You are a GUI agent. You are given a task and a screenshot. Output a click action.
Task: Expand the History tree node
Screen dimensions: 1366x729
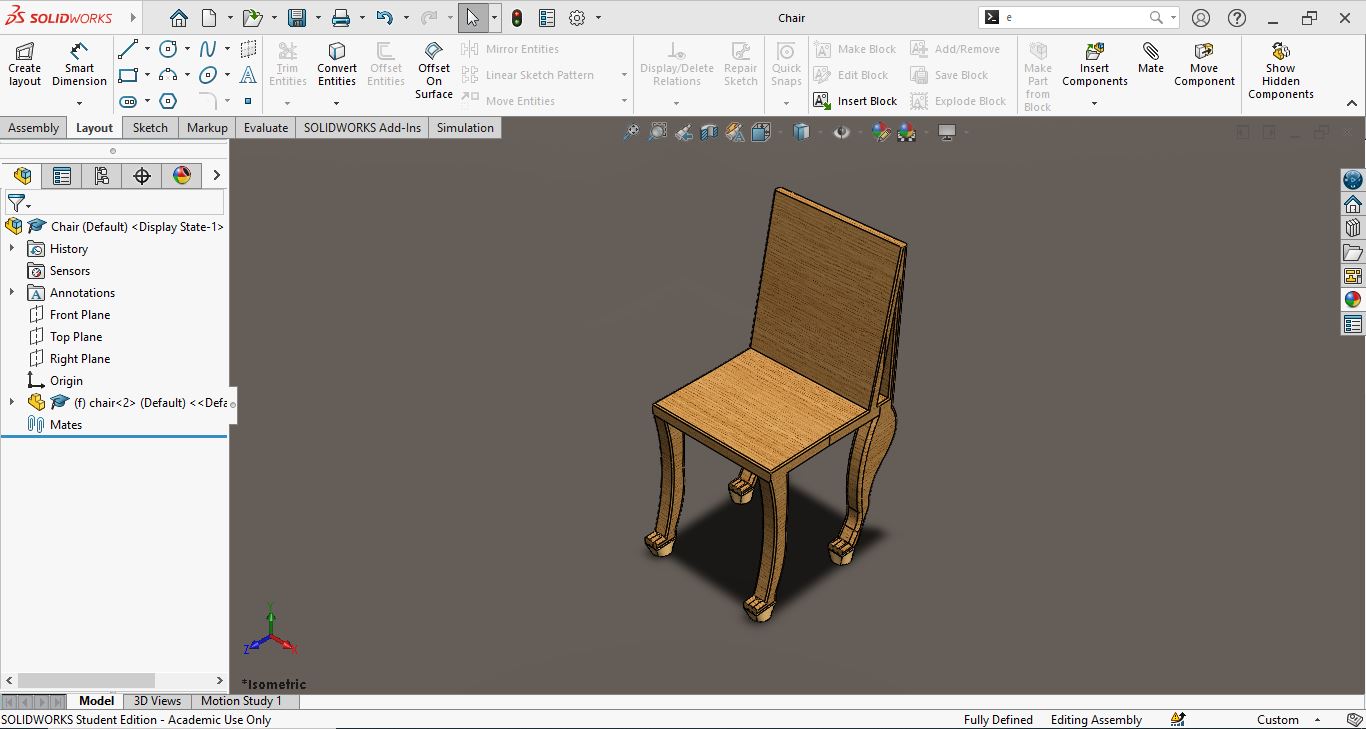tap(12, 248)
